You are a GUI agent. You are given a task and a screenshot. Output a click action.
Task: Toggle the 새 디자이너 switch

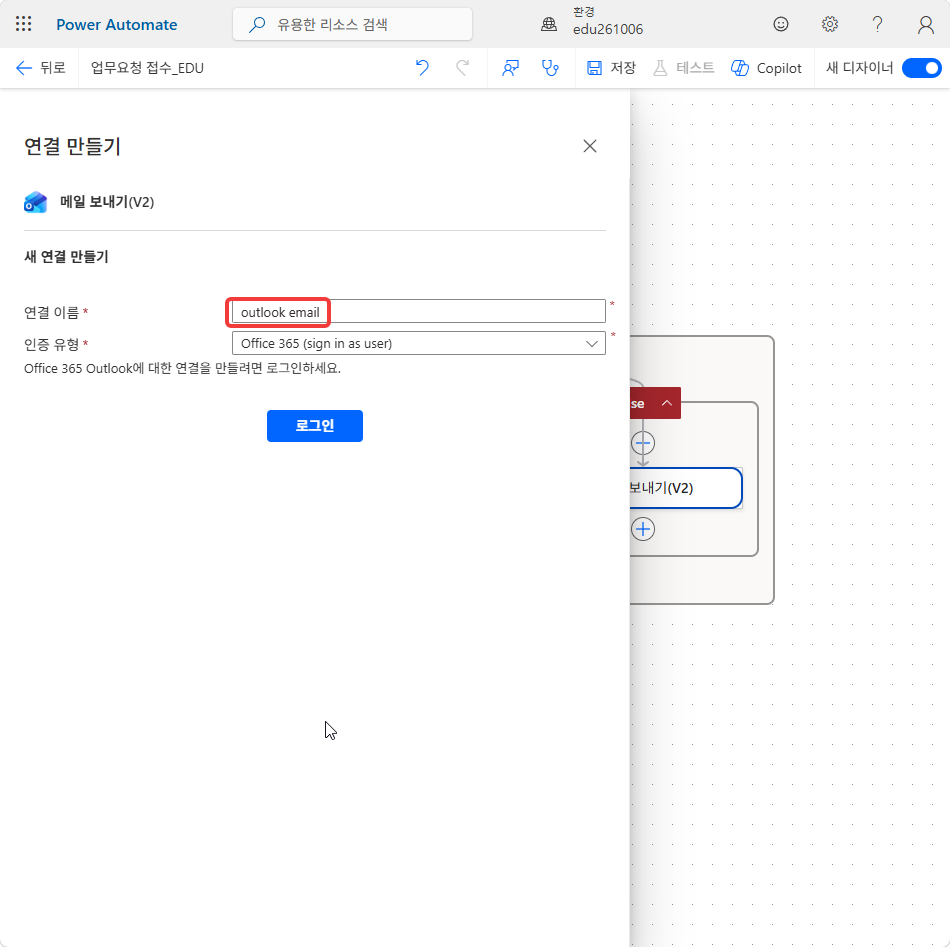click(922, 68)
